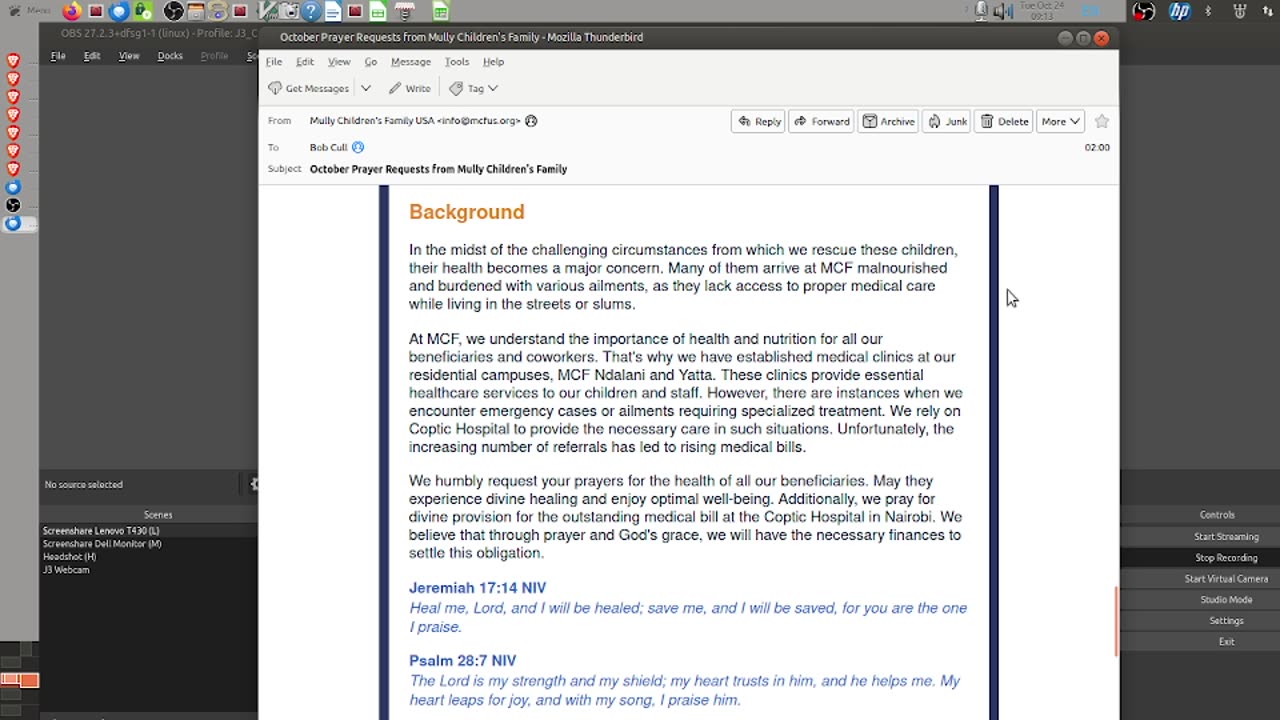The width and height of the screenshot is (1280, 720).
Task: Click Start Virtual Camera in OBS
Action: coord(1226,579)
